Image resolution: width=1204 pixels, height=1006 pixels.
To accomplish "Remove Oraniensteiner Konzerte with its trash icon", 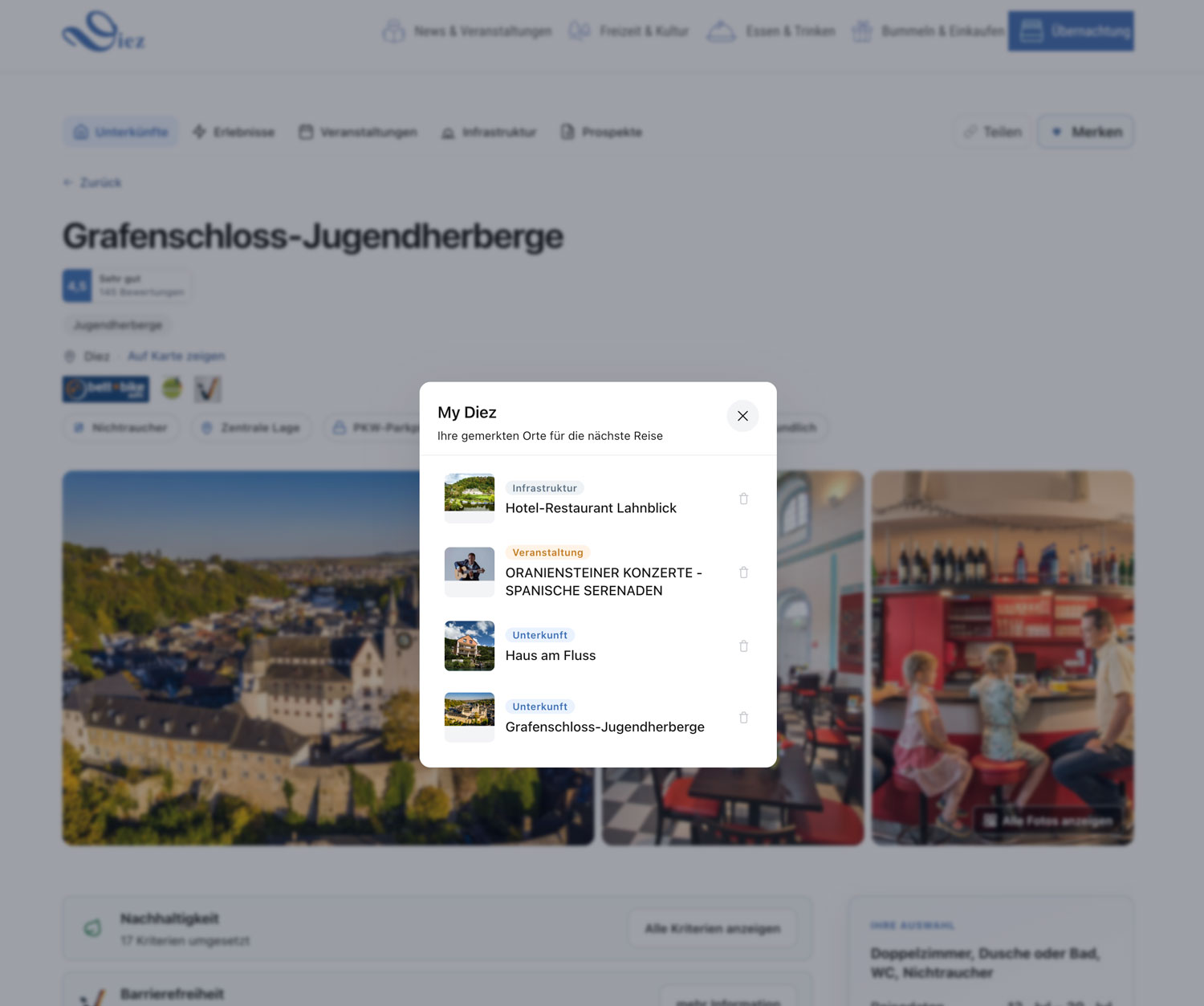I will (x=743, y=572).
